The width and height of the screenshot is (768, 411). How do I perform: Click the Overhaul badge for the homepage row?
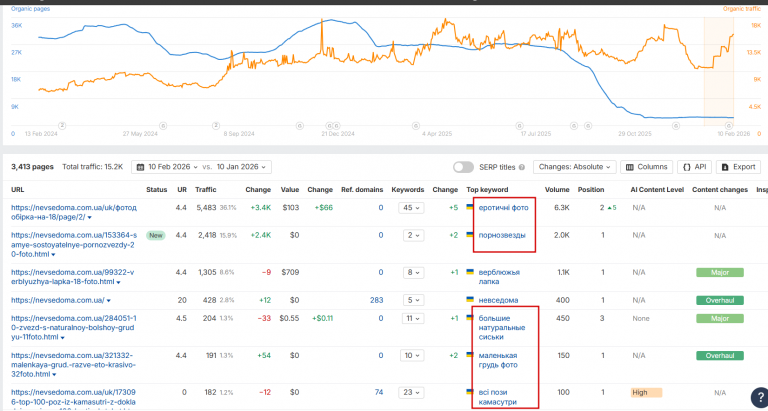point(720,300)
